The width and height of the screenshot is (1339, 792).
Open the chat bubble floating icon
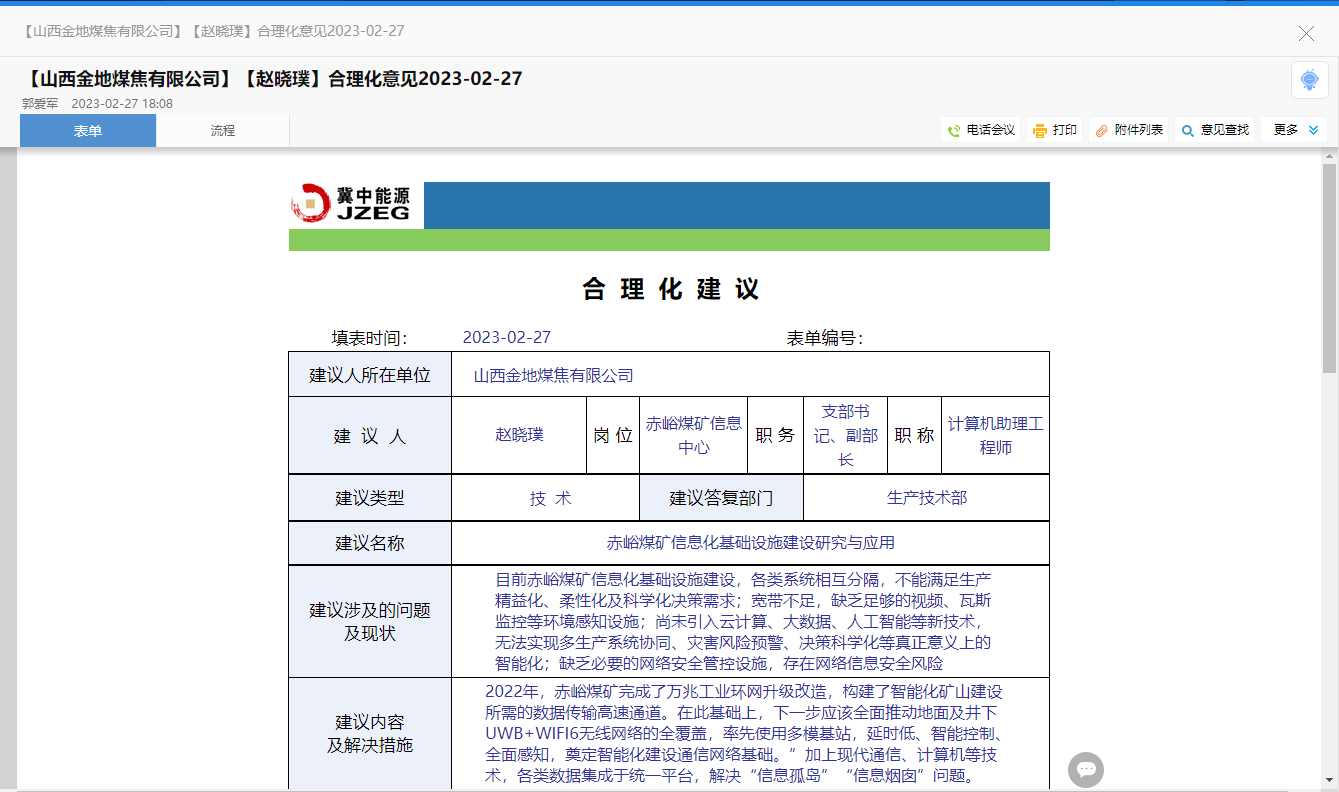pyautogui.click(x=1087, y=769)
